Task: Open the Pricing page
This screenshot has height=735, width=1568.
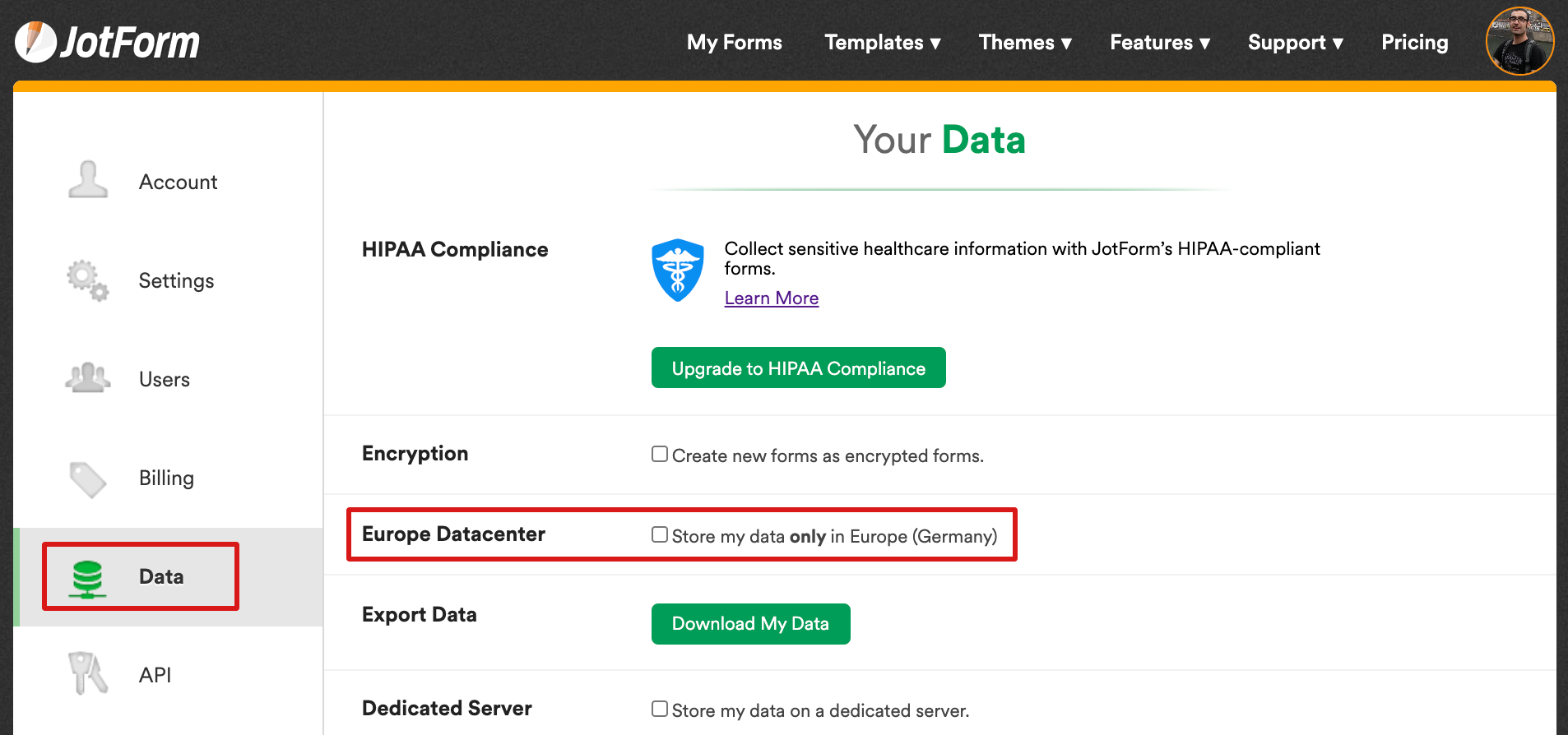Action: coord(1414,43)
